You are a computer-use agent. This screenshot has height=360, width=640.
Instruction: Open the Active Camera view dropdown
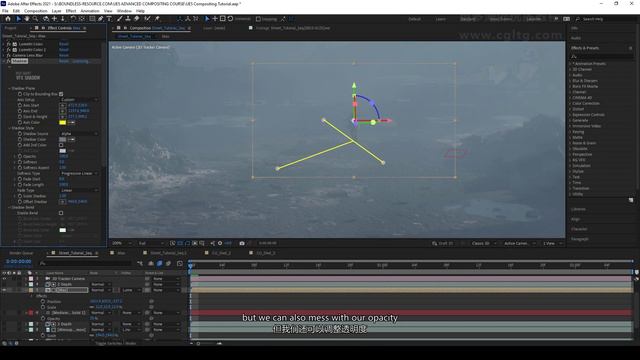click(519, 243)
